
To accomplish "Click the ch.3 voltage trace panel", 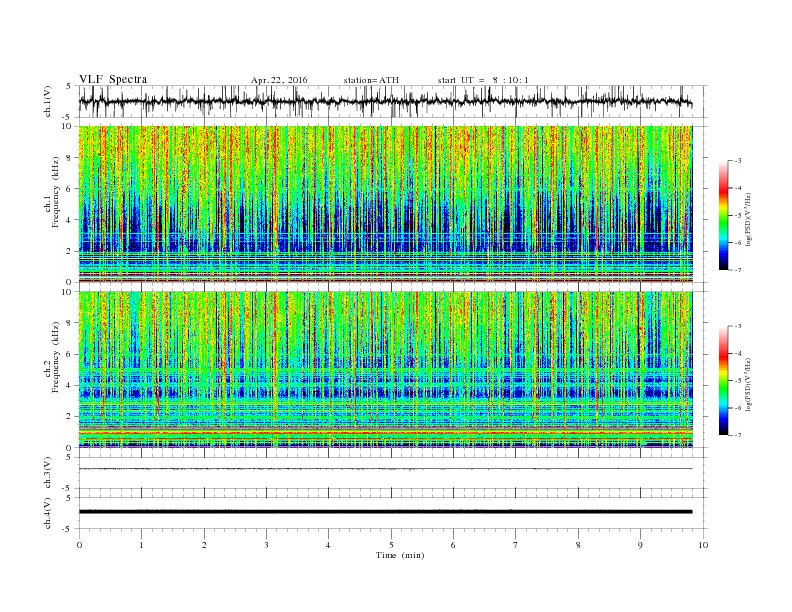I will click(393, 473).
